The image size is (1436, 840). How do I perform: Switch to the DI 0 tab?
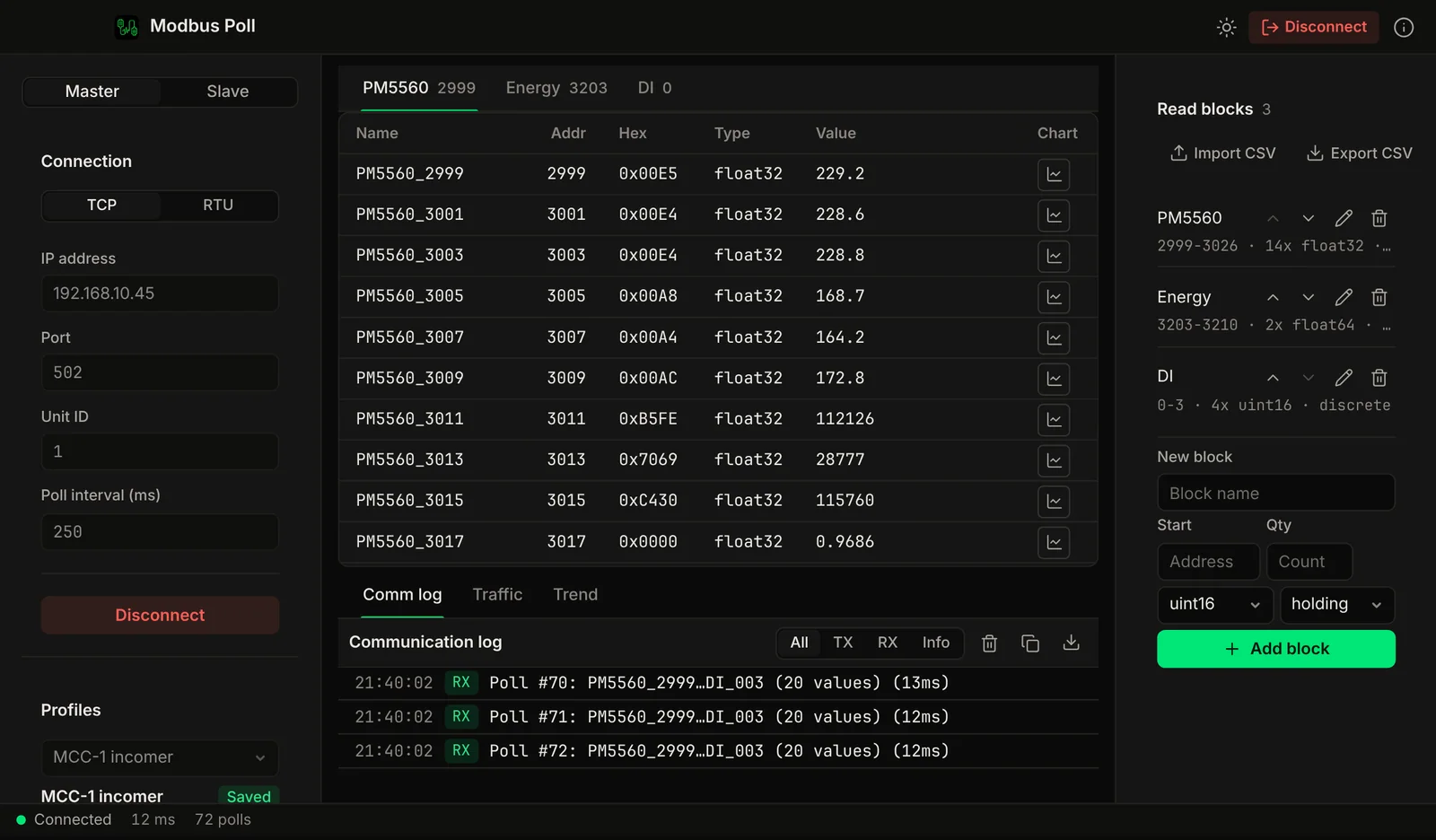tap(654, 88)
